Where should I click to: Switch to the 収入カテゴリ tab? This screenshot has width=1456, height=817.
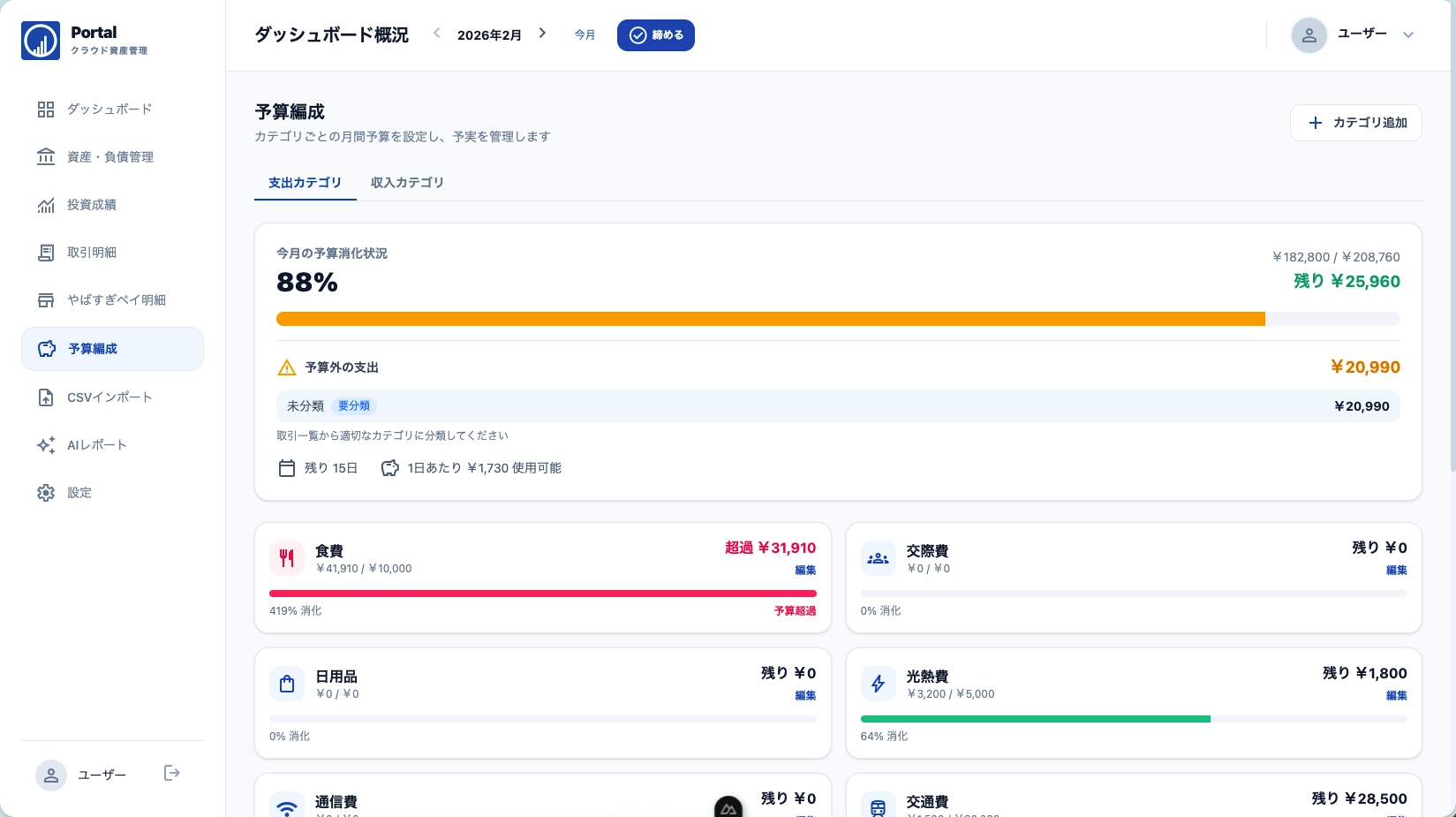pyautogui.click(x=407, y=183)
